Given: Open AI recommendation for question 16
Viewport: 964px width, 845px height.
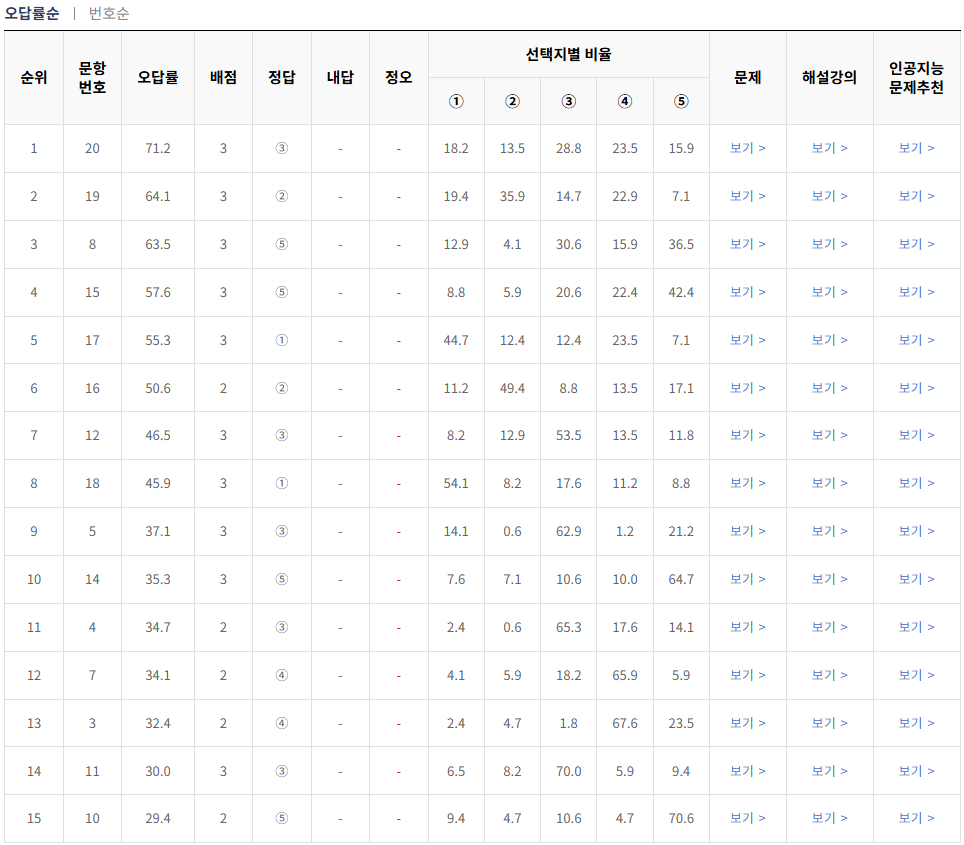Looking at the screenshot, I should (916, 387).
